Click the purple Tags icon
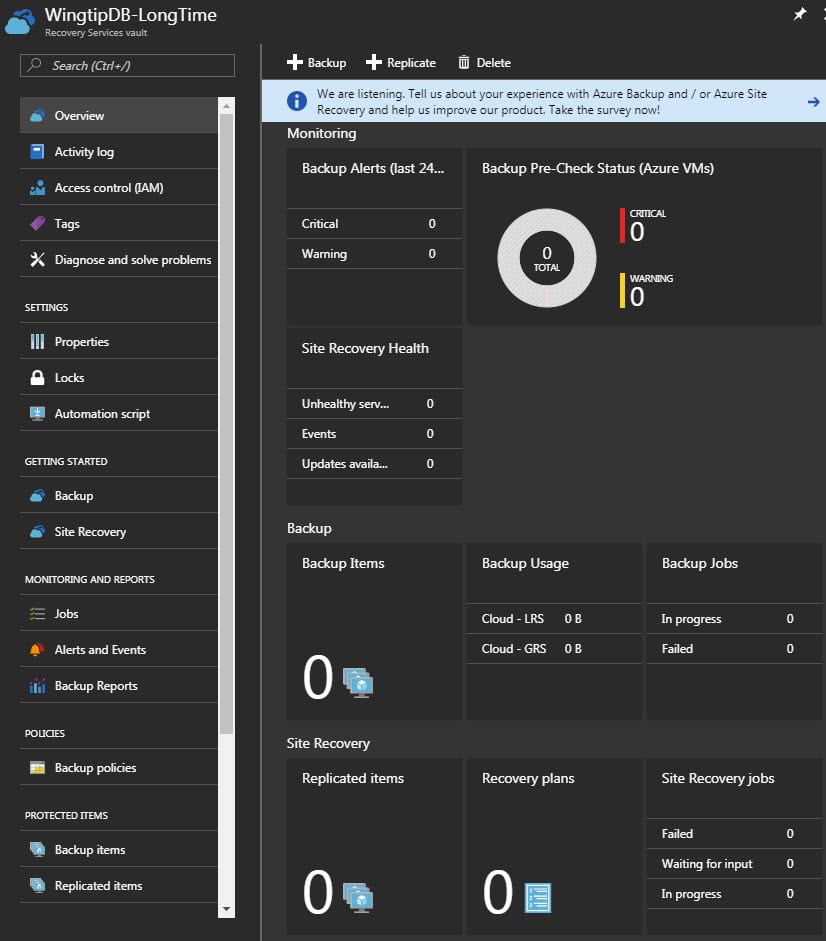The image size is (826, 941). click(37, 223)
